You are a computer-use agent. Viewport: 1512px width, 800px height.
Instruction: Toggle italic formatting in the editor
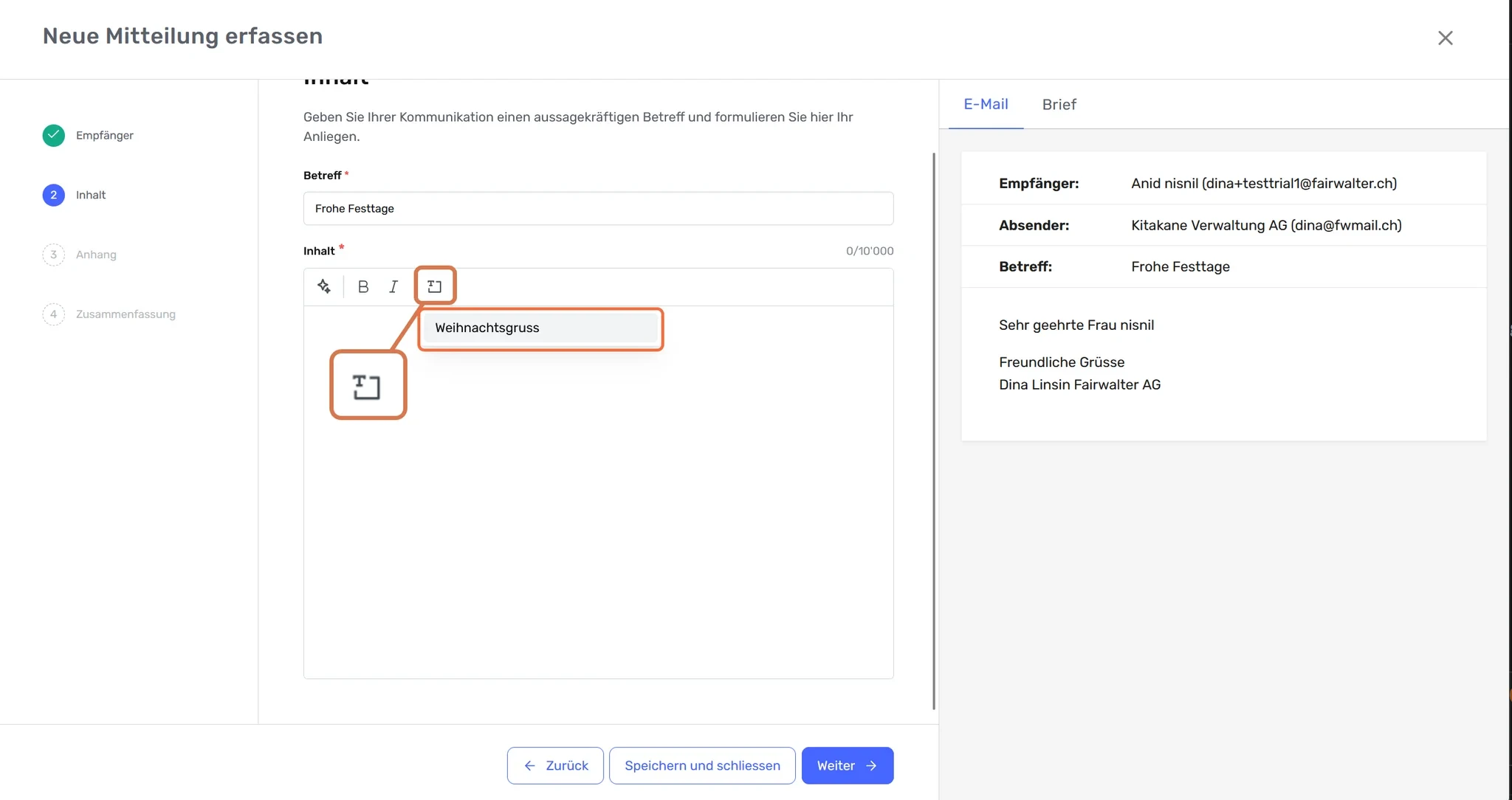click(x=394, y=286)
